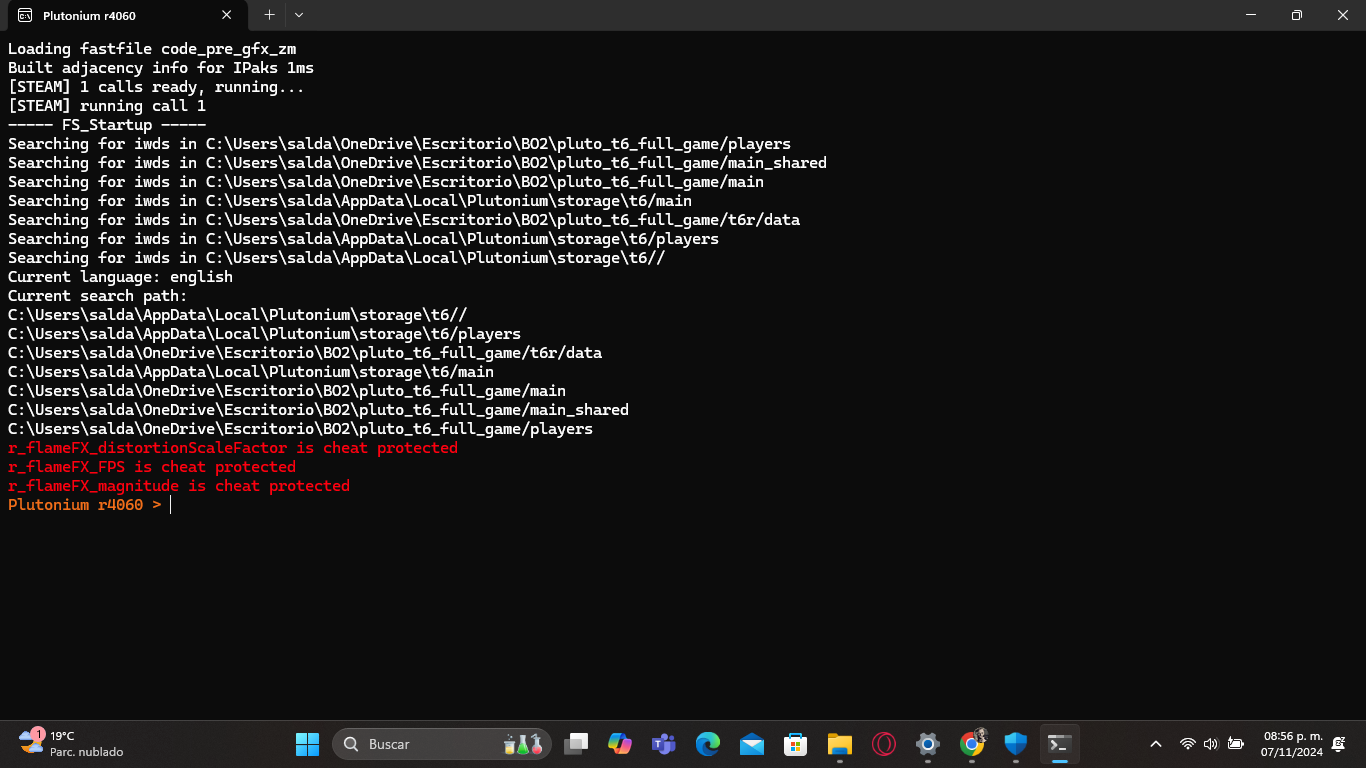The height and width of the screenshot is (768, 1366).
Task: Click the 'Current language: english' line
Action: click(x=120, y=277)
